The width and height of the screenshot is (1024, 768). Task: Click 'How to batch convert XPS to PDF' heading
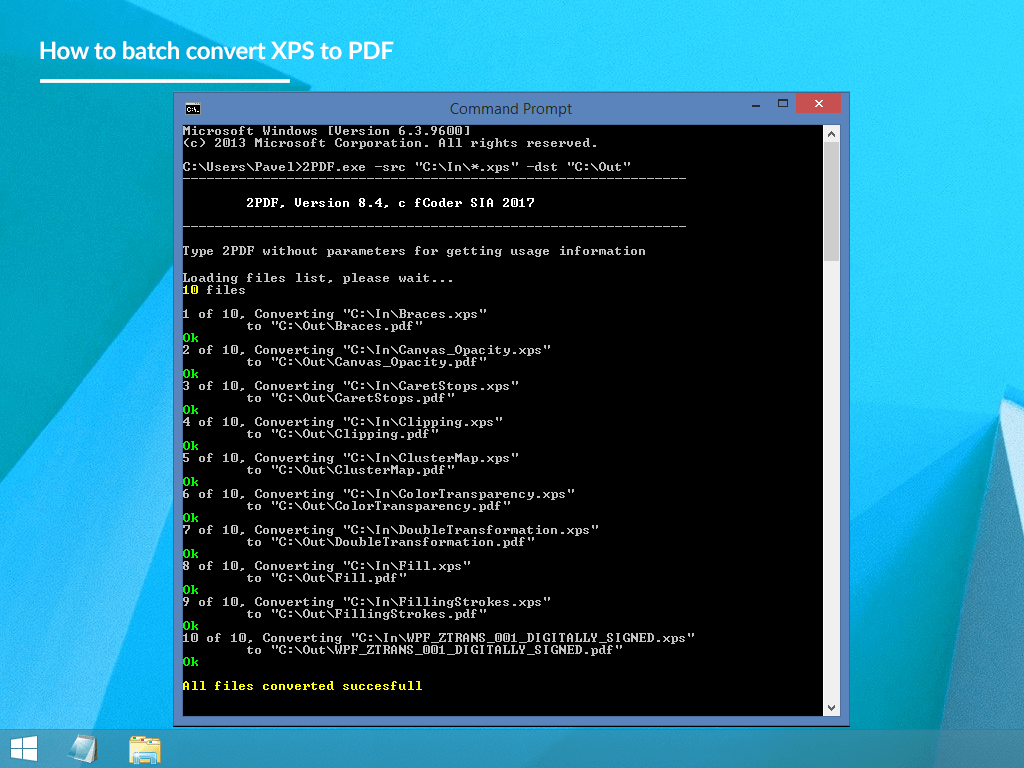[216, 51]
